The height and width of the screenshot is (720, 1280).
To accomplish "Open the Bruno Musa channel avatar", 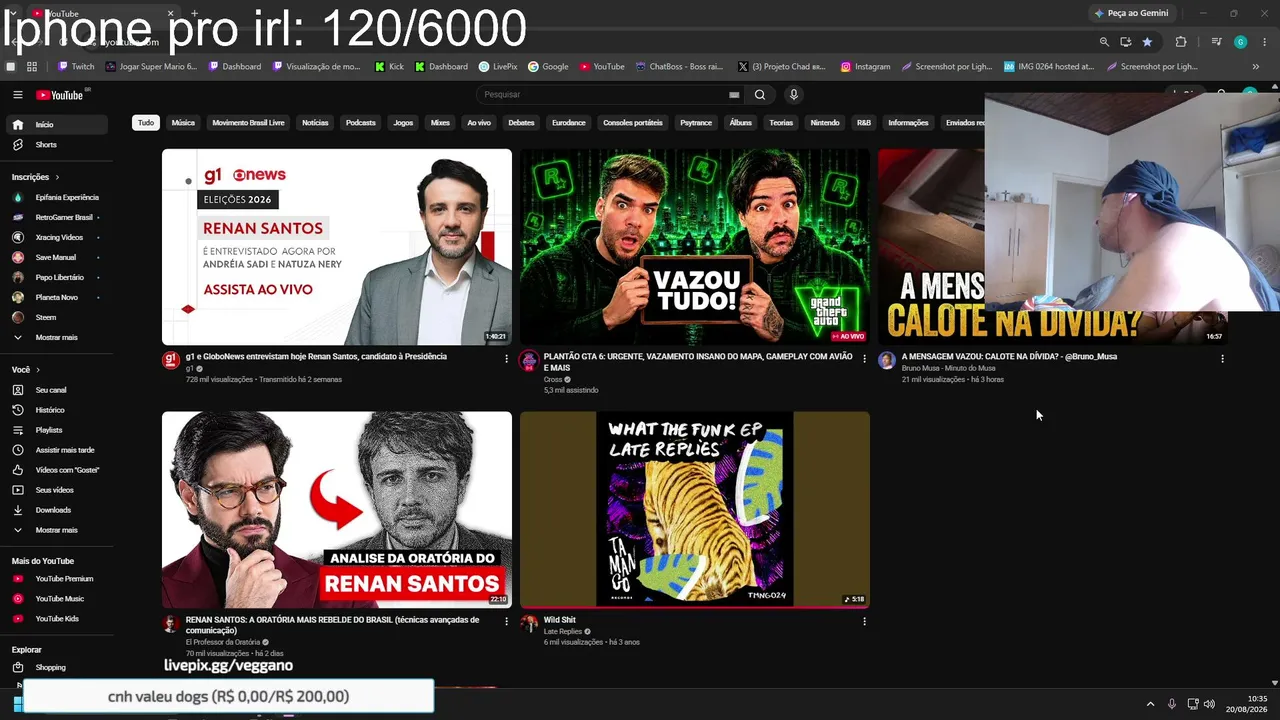I will pos(887,361).
